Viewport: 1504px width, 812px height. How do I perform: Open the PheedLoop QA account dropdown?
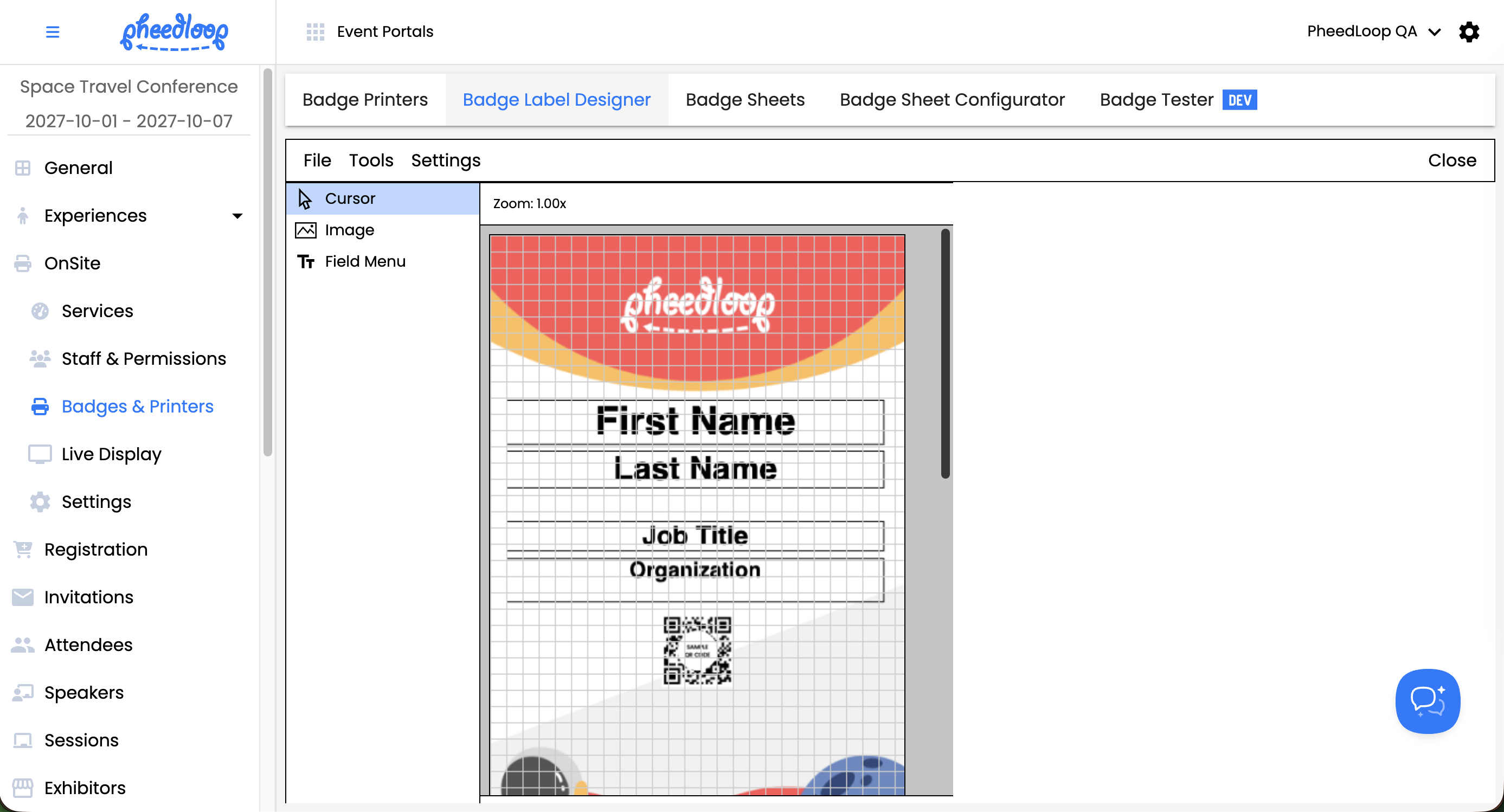point(1373,31)
